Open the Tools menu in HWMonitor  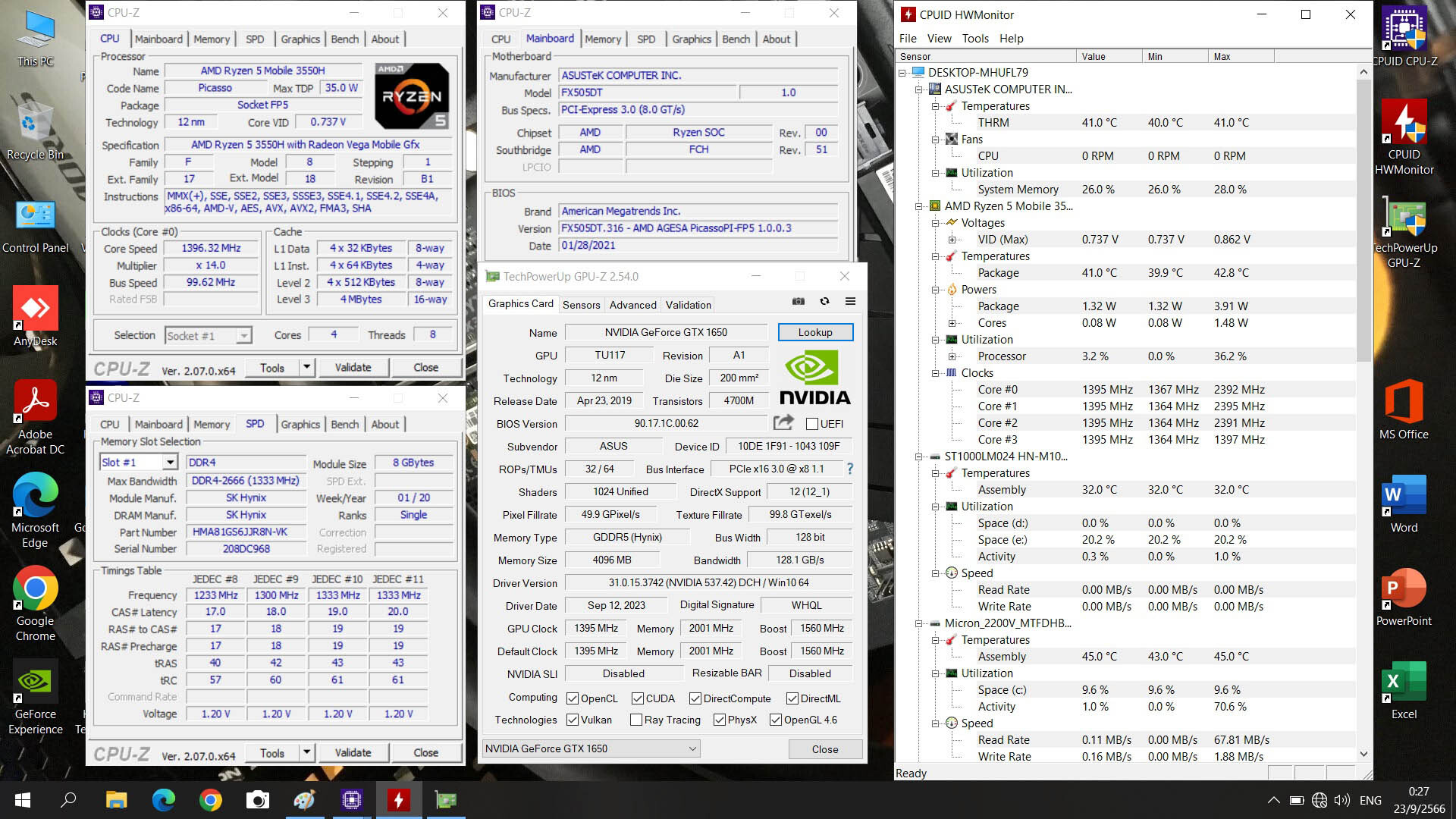tap(975, 39)
